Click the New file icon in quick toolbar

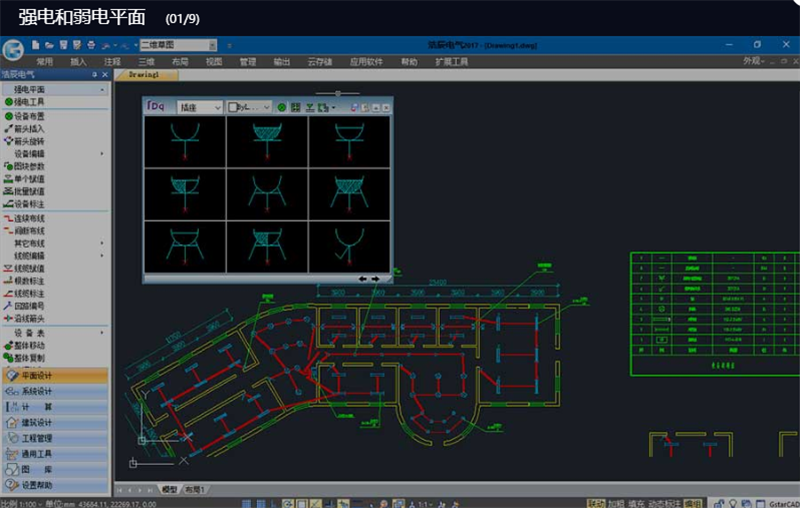point(37,45)
